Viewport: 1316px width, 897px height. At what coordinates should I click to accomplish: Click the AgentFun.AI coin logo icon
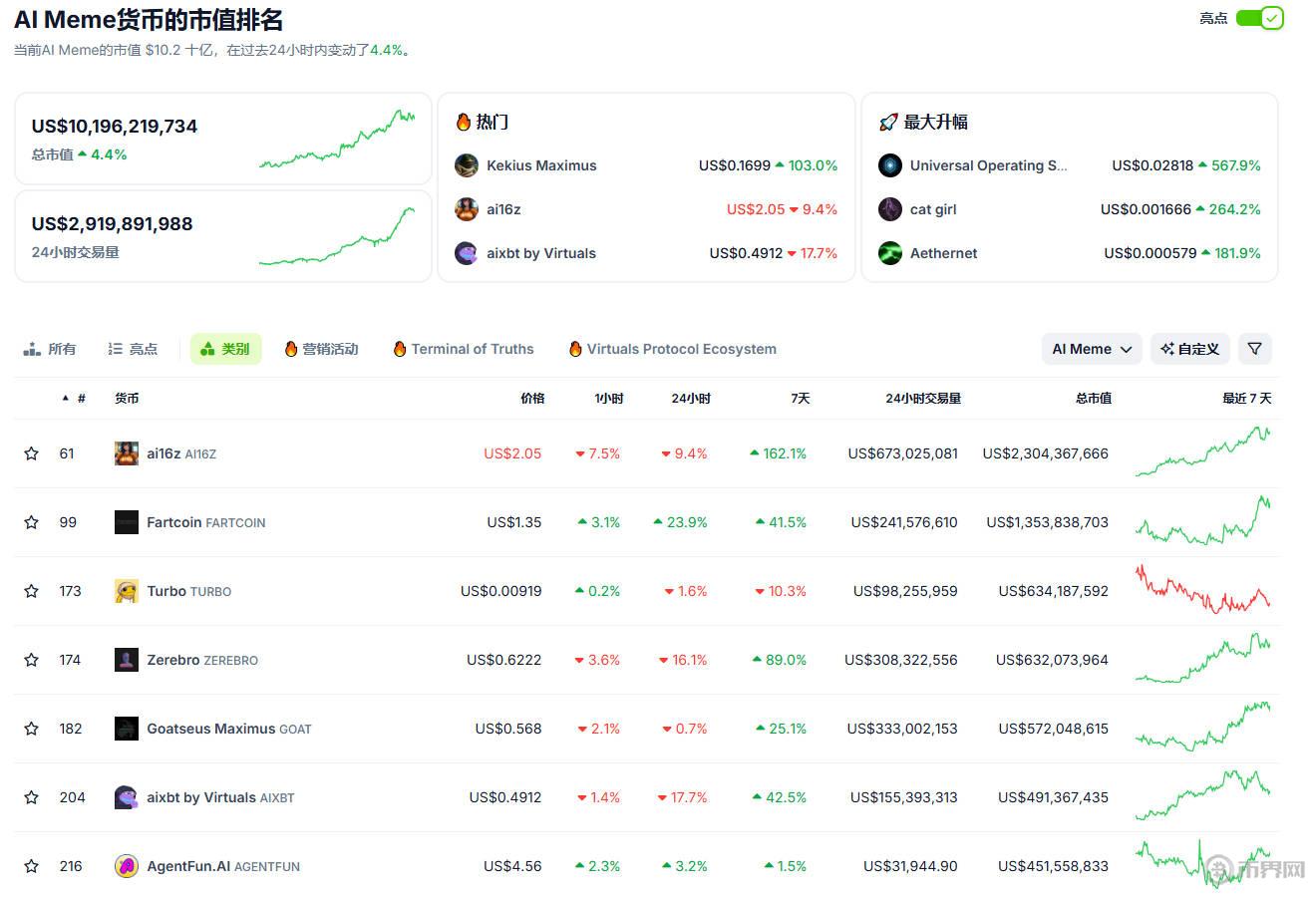(127, 866)
